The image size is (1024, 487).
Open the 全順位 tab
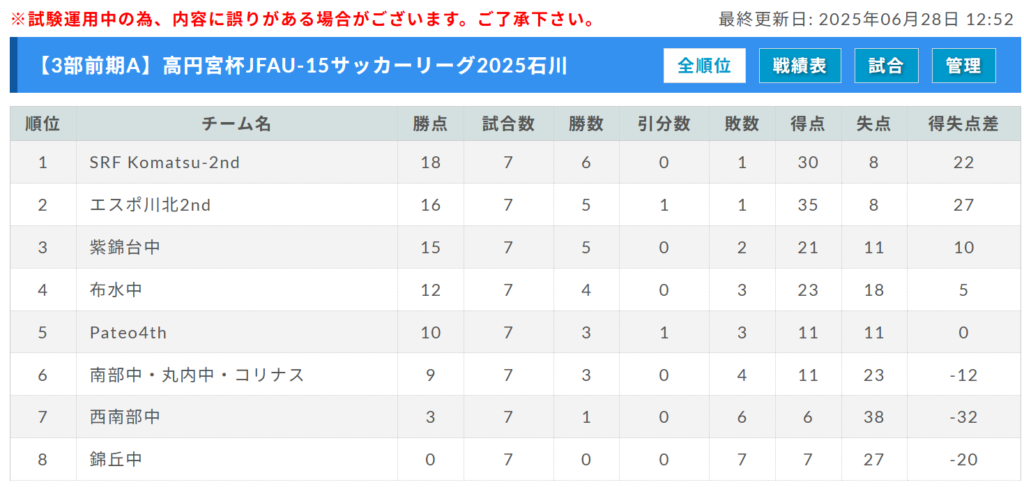pos(704,65)
